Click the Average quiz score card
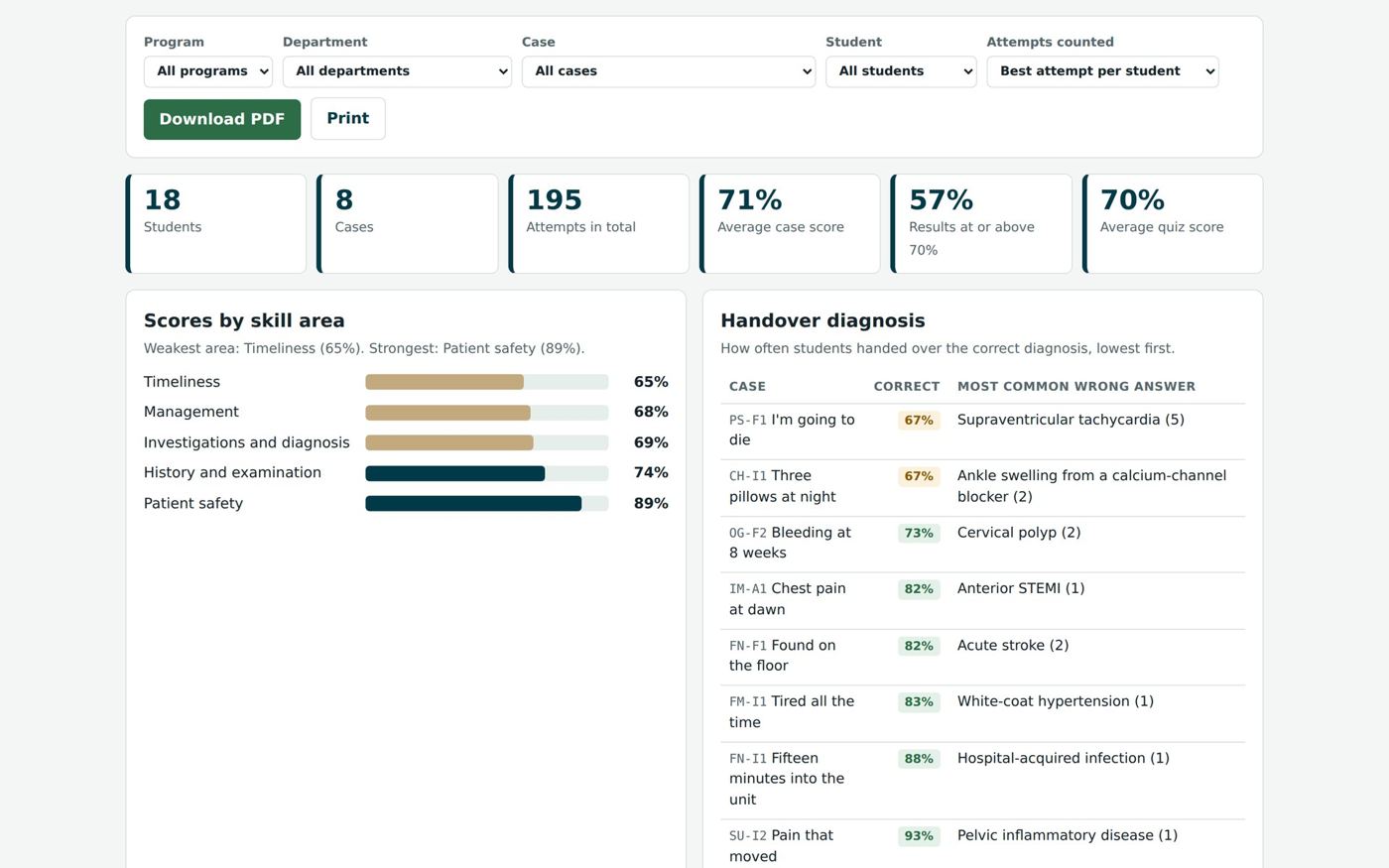Screen dimensions: 1389x868 pos(1173,224)
